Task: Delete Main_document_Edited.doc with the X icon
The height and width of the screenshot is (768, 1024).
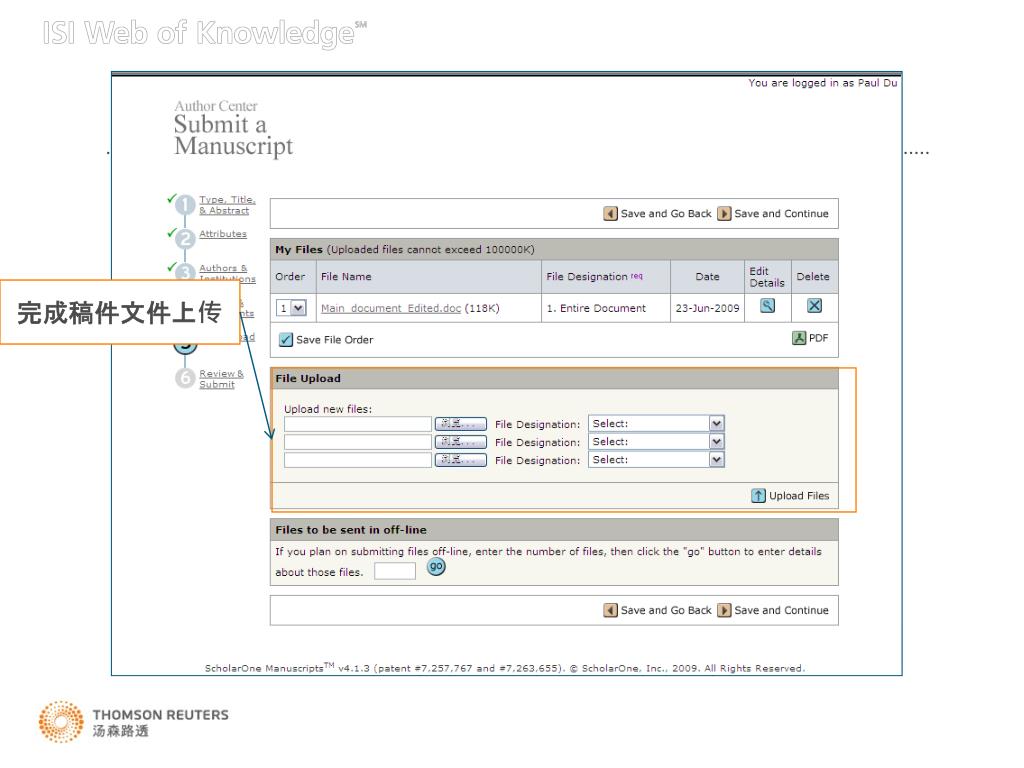Action: [x=814, y=306]
